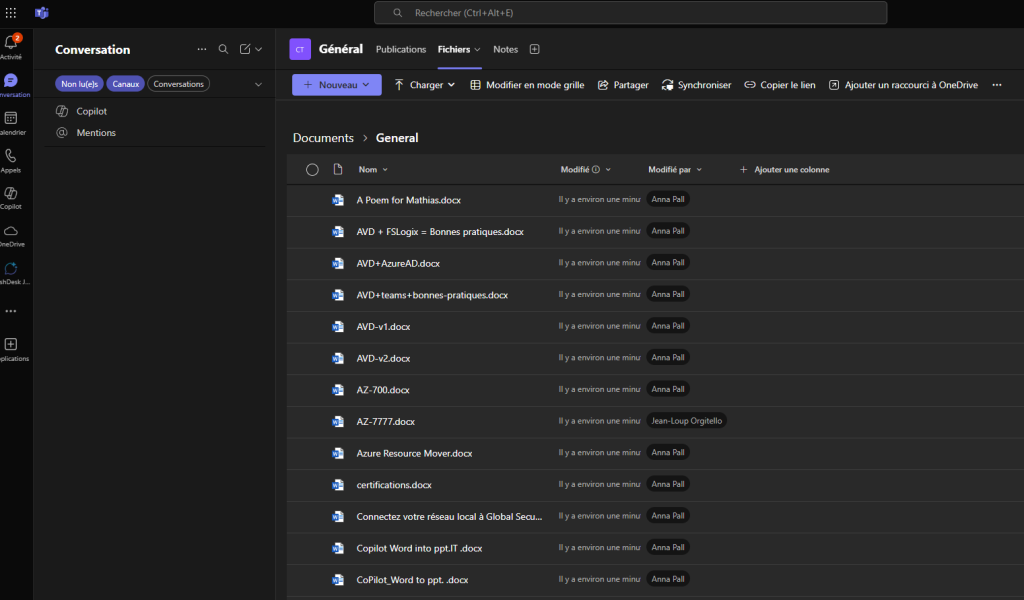Viewport: 1024px width, 600px height.
Task: Open Copilot in conversation list
Action: tap(91, 111)
